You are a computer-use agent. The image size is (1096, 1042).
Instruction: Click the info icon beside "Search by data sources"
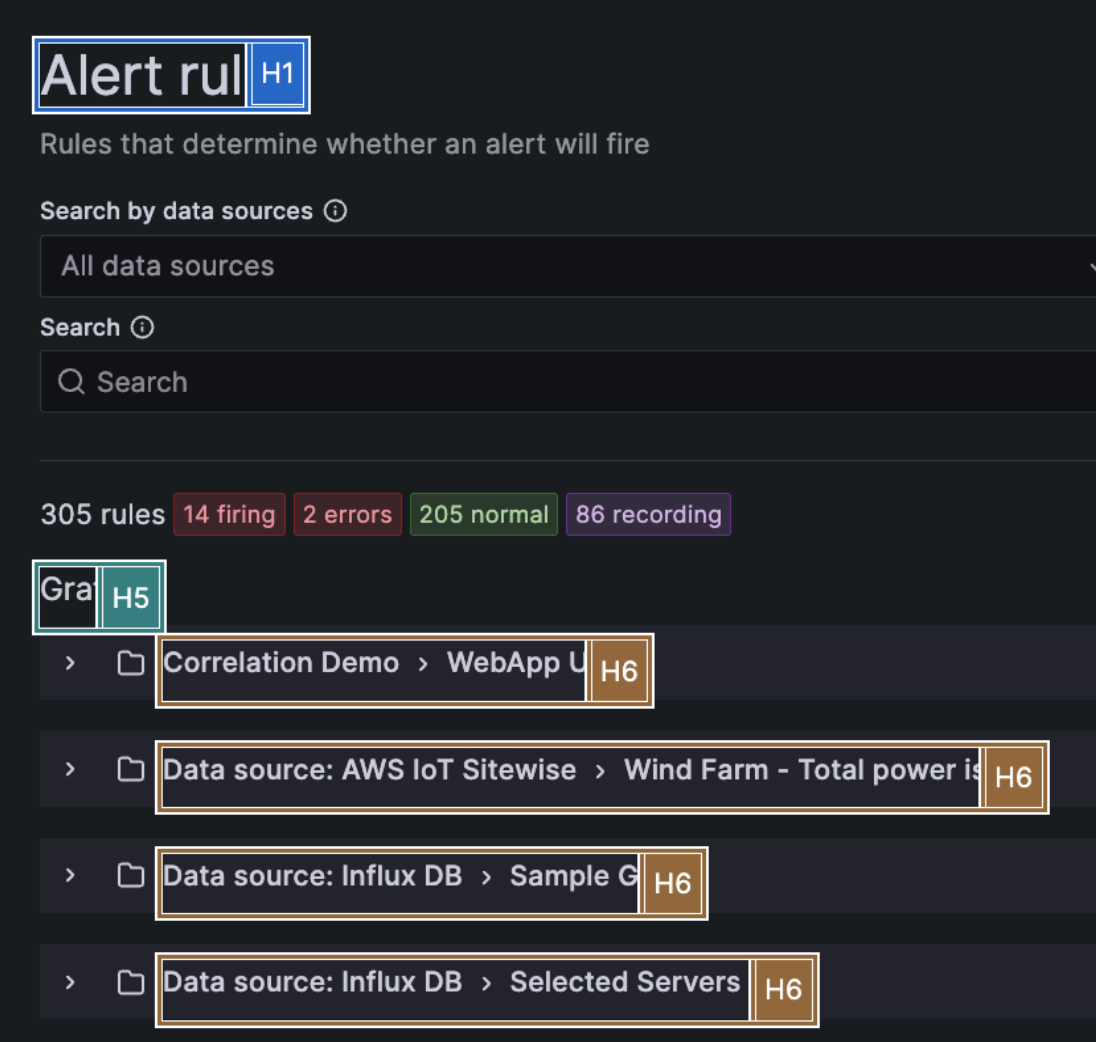(x=336, y=210)
